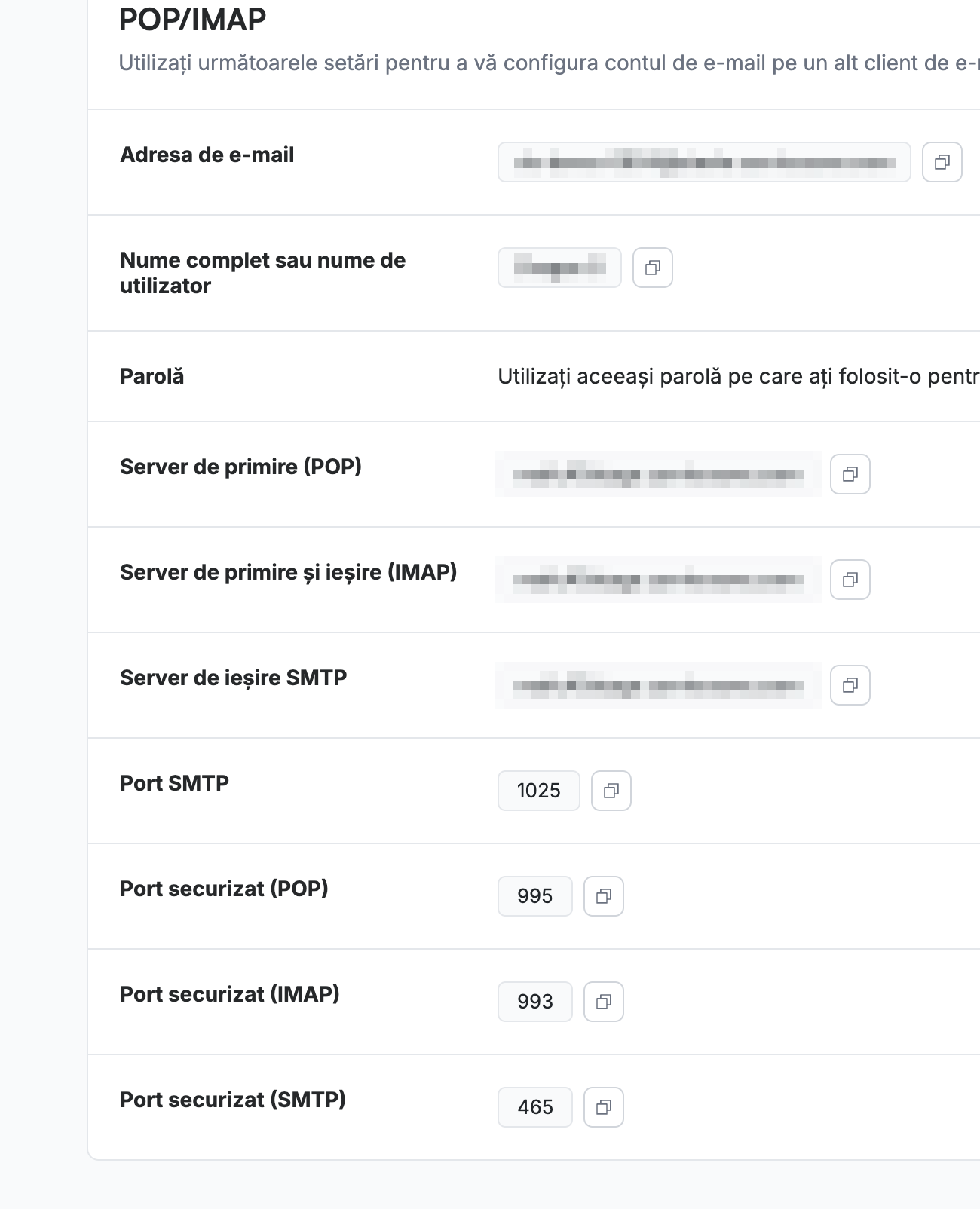Select the SMTP server value field
The image size is (980, 1209).
pos(658,685)
